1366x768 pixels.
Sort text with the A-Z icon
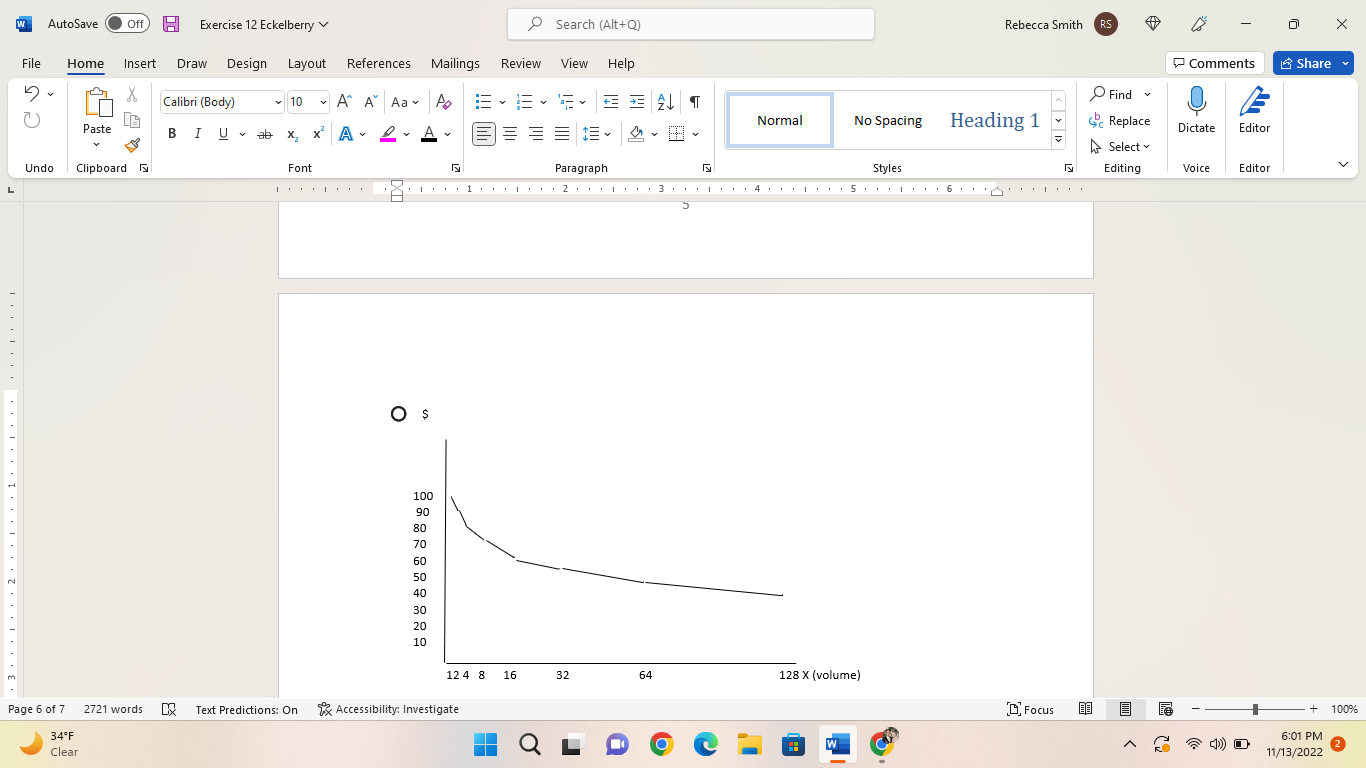click(665, 102)
